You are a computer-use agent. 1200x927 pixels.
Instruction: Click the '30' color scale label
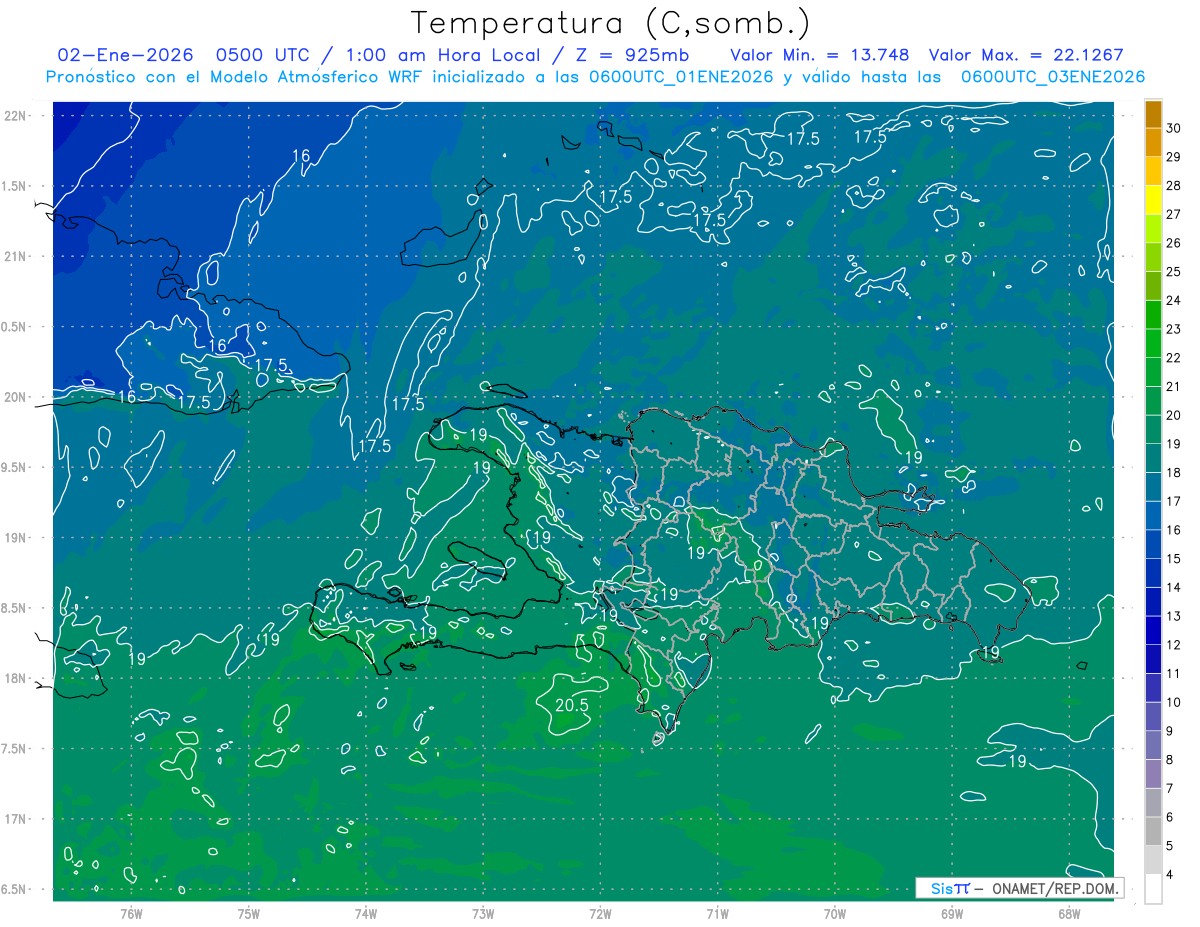(1173, 128)
